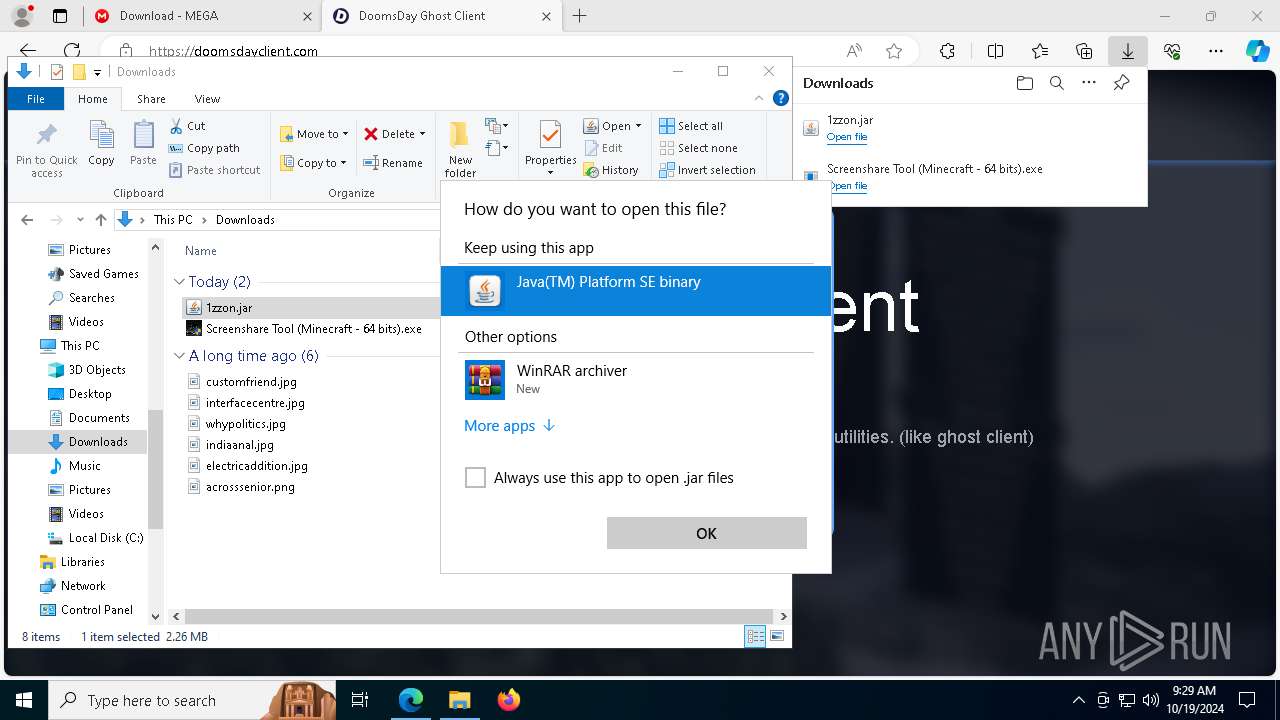Screen dimensions: 1280x720
Task: Click the Paste ribbon icon
Action: click(x=143, y=143)
